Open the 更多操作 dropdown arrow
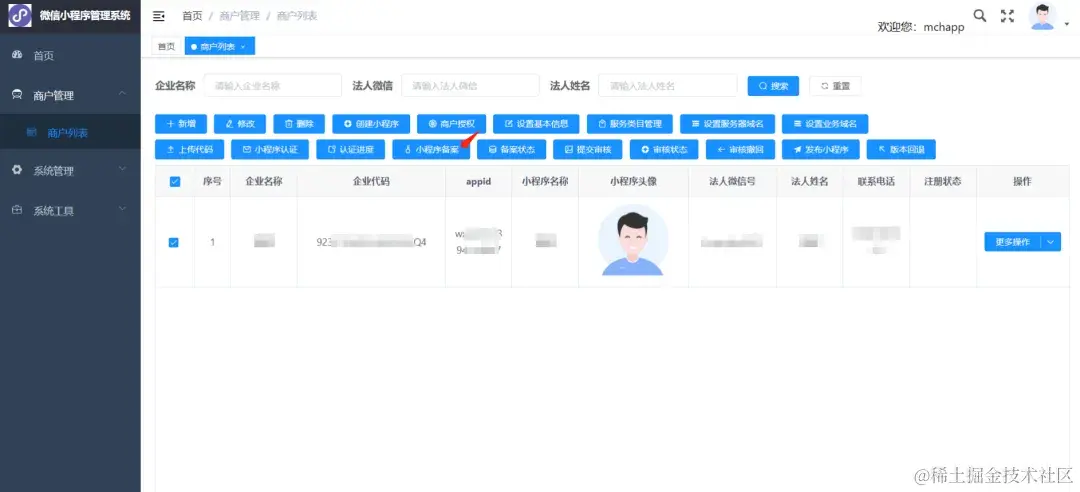1080x492 pixels. click(x=1050, y=242)
